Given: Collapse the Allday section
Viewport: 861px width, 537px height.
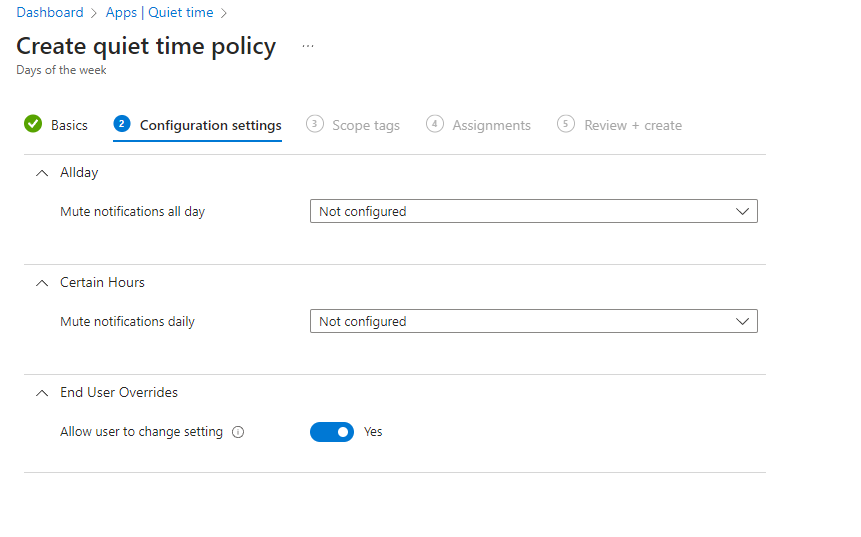Looking at the screenshot, I should click(x=41, y=173).
